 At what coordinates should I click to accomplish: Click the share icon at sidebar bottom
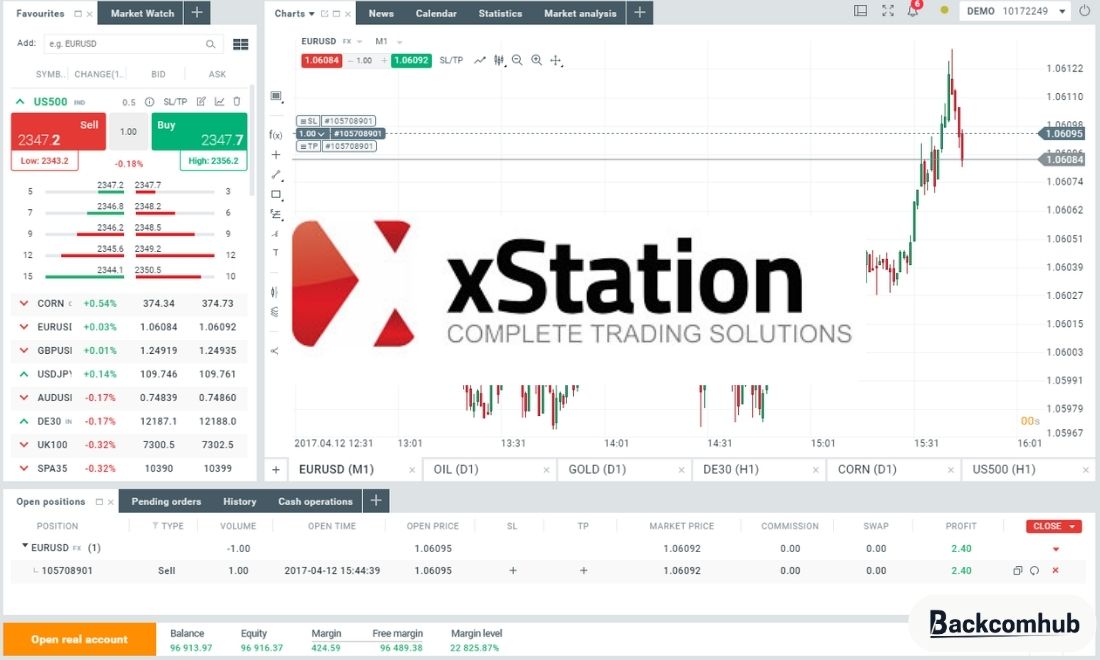pos(275,351)
